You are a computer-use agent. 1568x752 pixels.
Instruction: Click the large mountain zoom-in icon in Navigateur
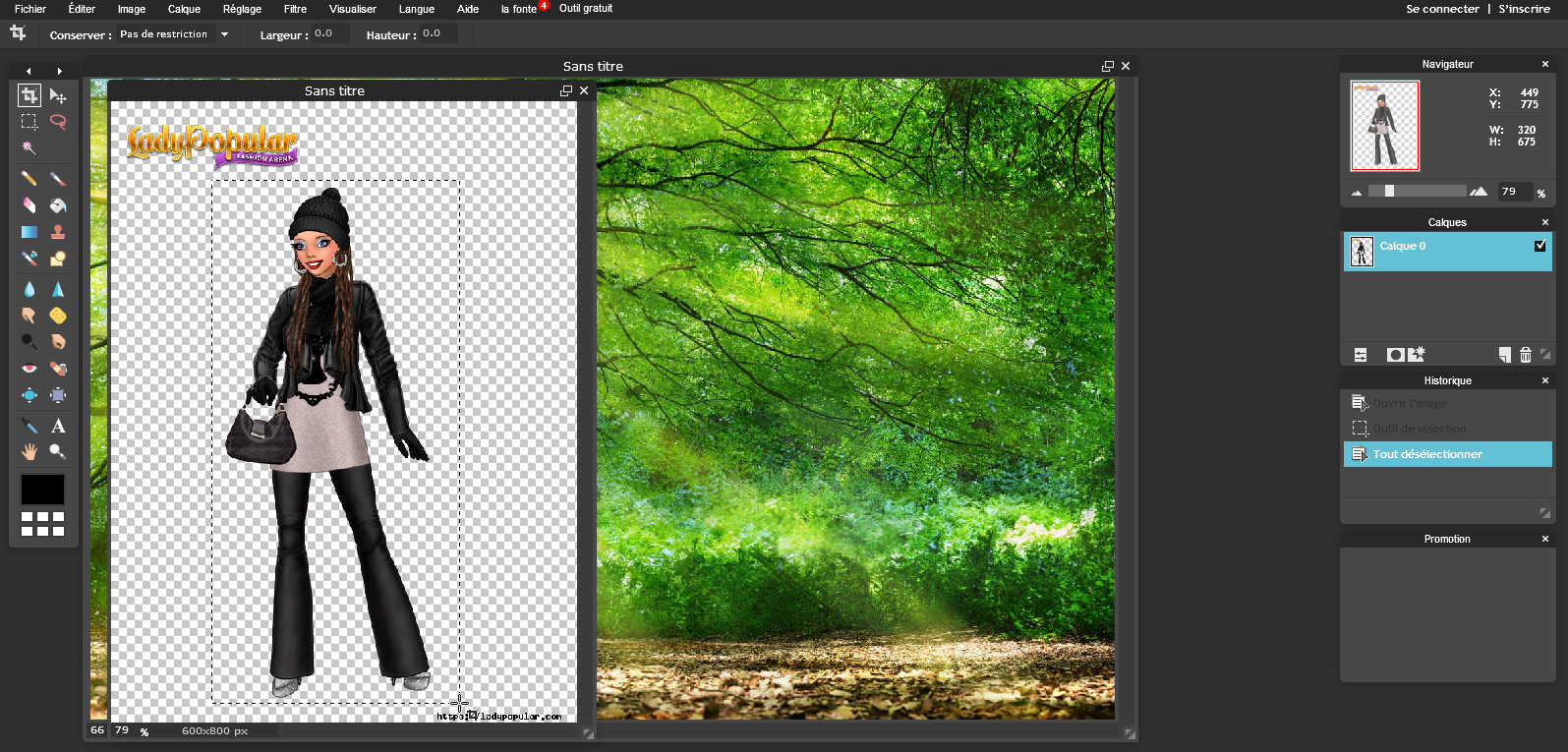1479,192
